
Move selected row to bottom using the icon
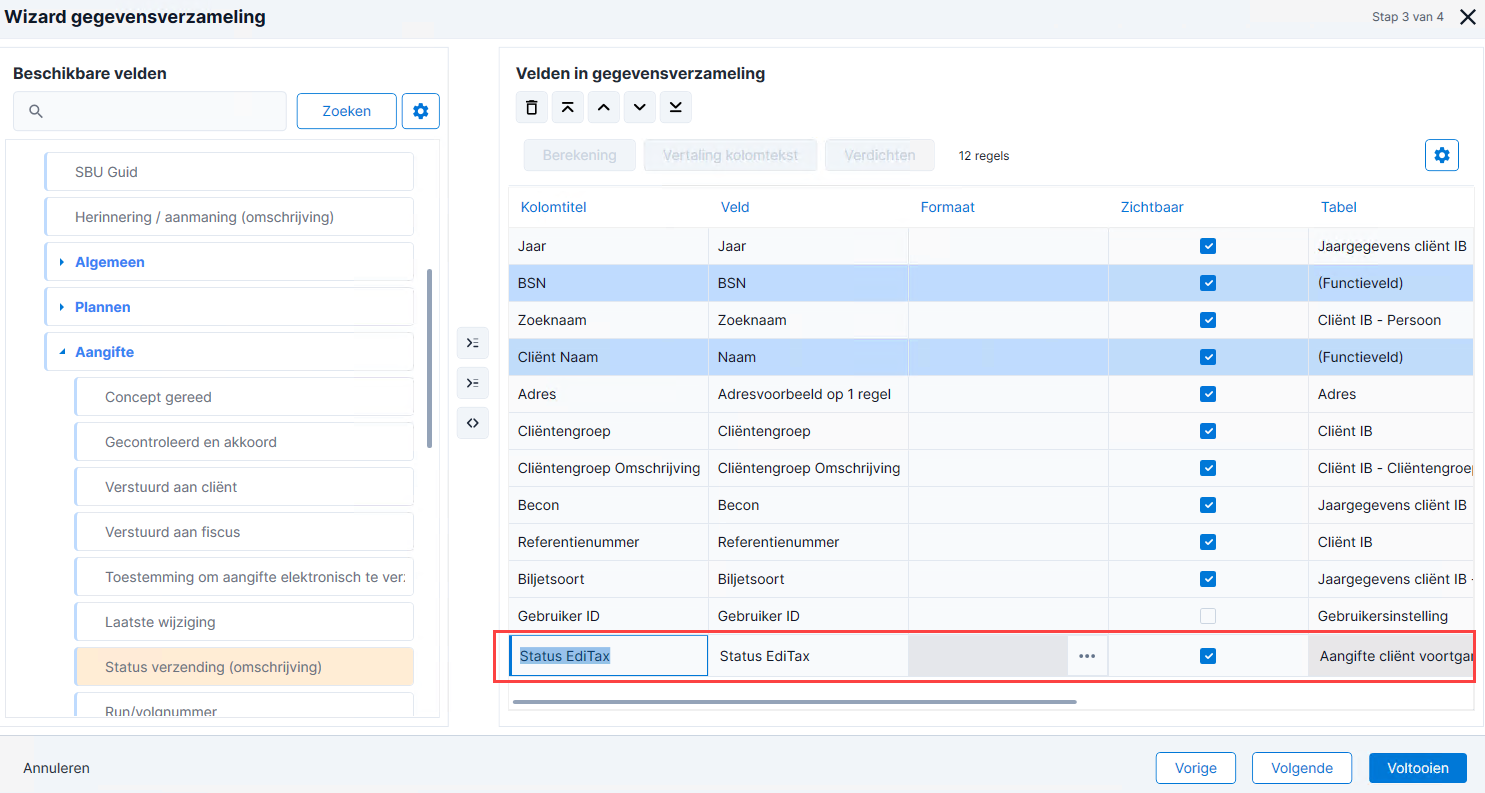(x=675, y=107)
